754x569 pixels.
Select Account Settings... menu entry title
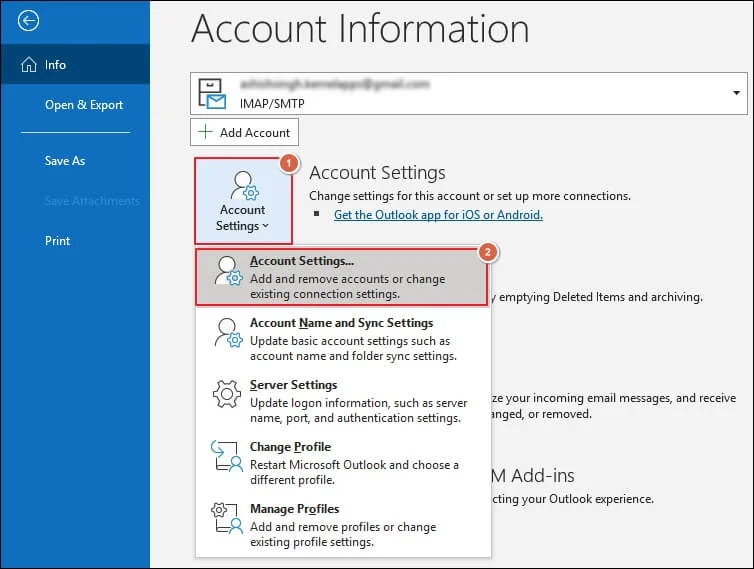tap(302, 261)
